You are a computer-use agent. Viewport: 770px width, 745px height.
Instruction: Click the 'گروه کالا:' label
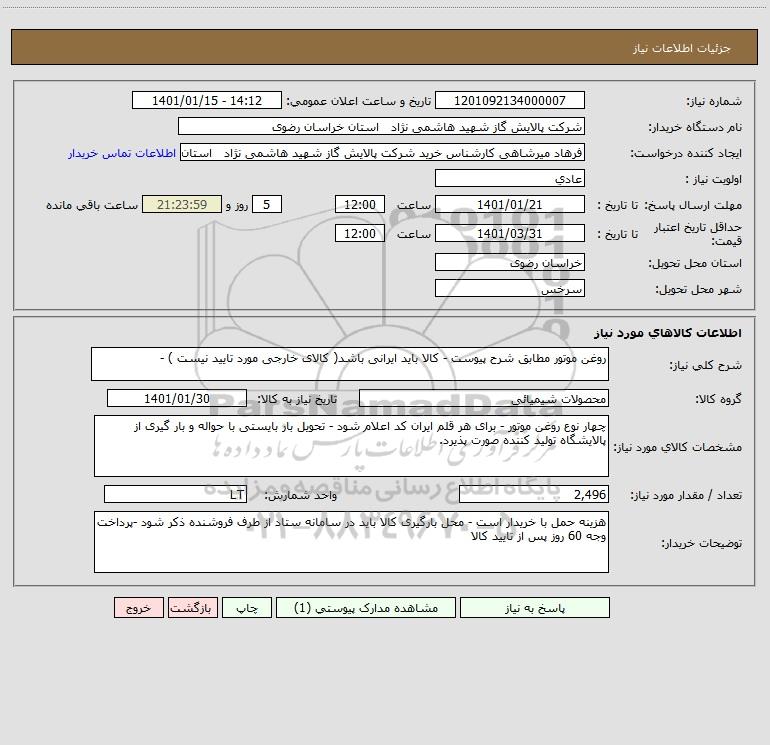[718, 399]
